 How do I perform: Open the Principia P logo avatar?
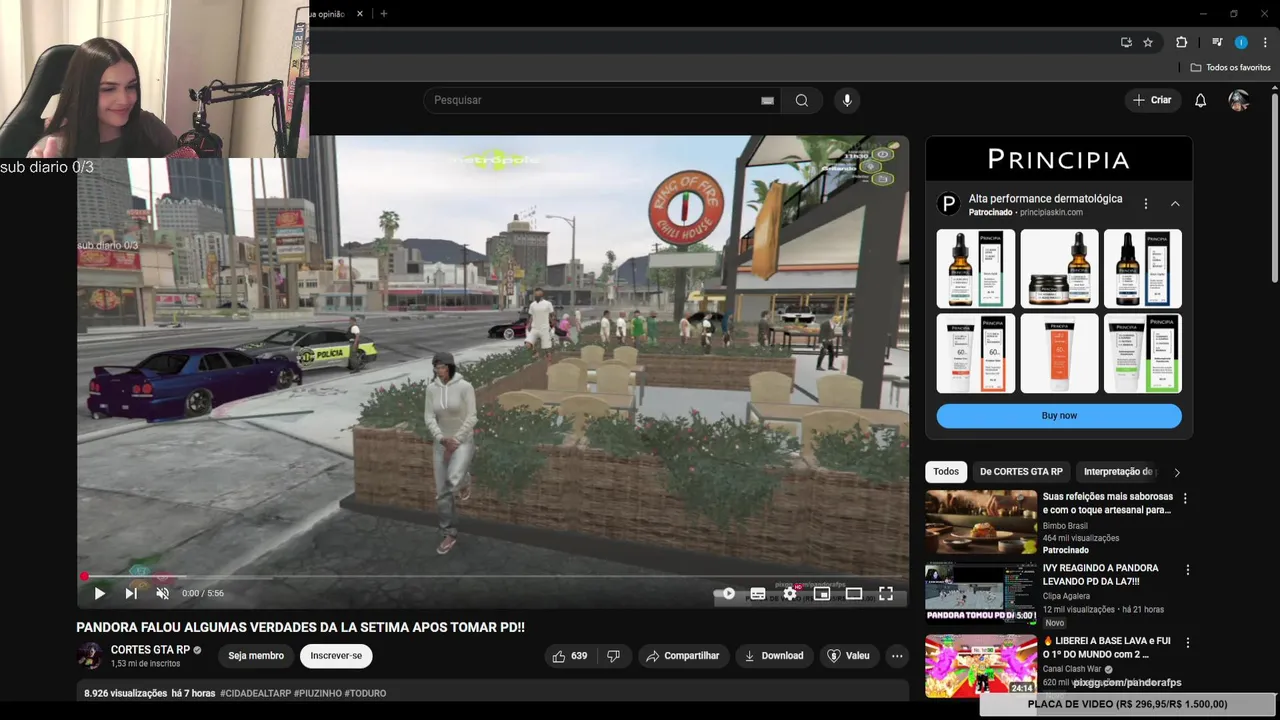948,204
